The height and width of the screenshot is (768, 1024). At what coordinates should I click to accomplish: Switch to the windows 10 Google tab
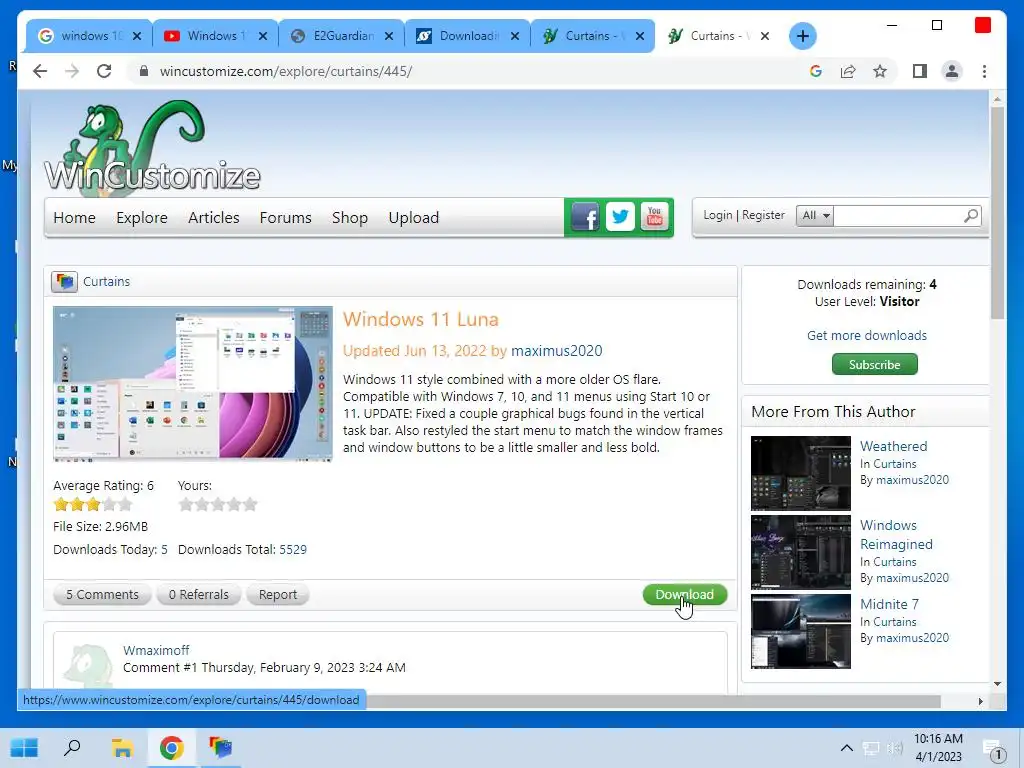coord(89,36)
